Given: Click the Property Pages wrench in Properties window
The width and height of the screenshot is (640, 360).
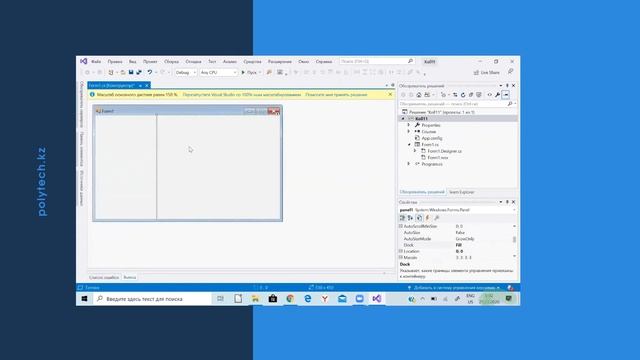Looking at the screenshot, I should pos(436,218).
